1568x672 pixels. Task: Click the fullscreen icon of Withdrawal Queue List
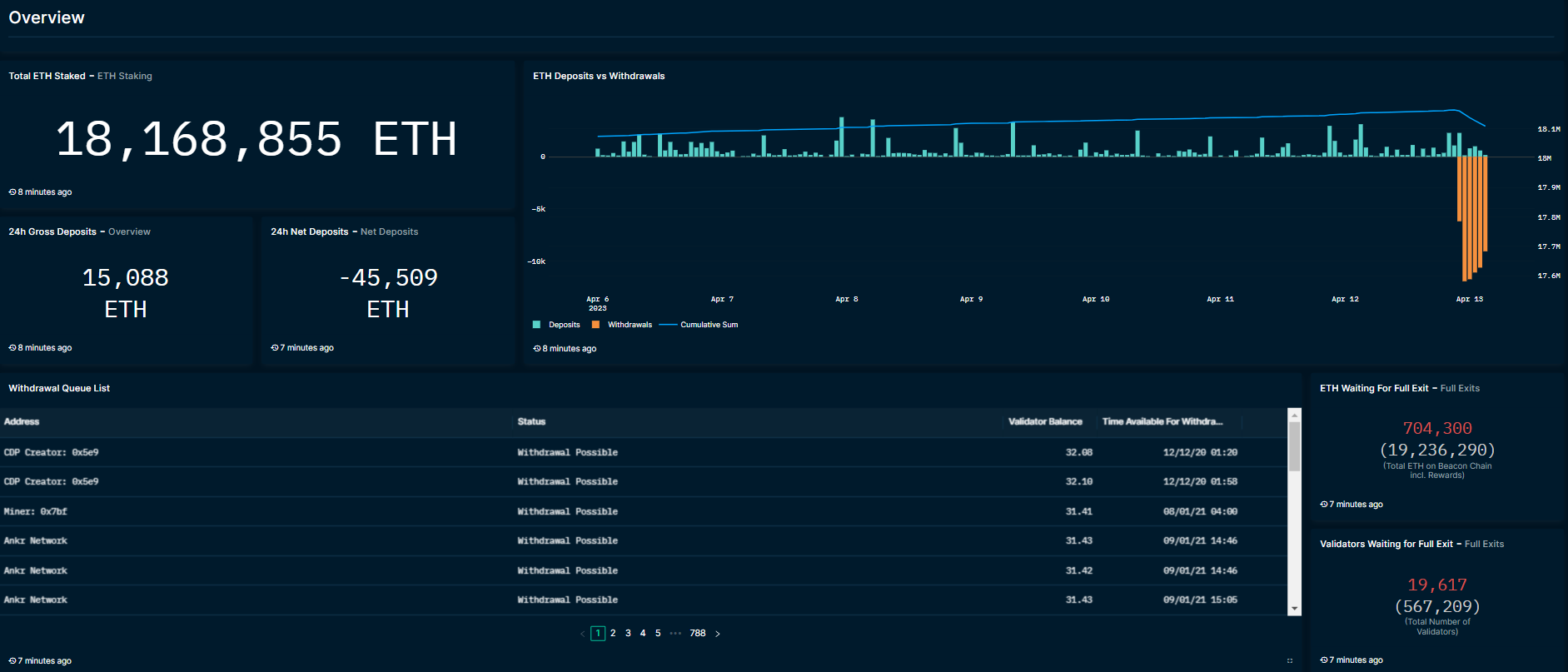(x=1290, y=661)
